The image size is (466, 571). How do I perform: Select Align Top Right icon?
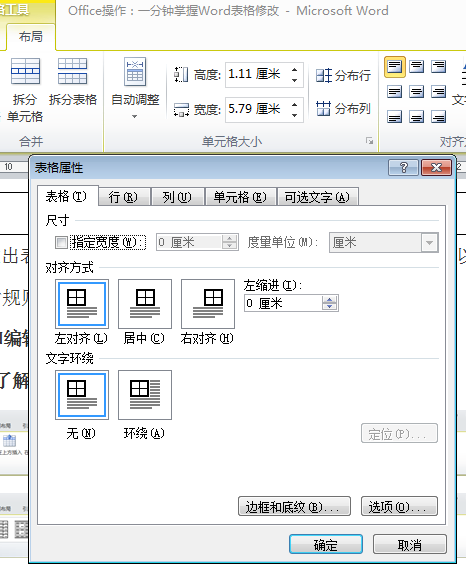438,67
